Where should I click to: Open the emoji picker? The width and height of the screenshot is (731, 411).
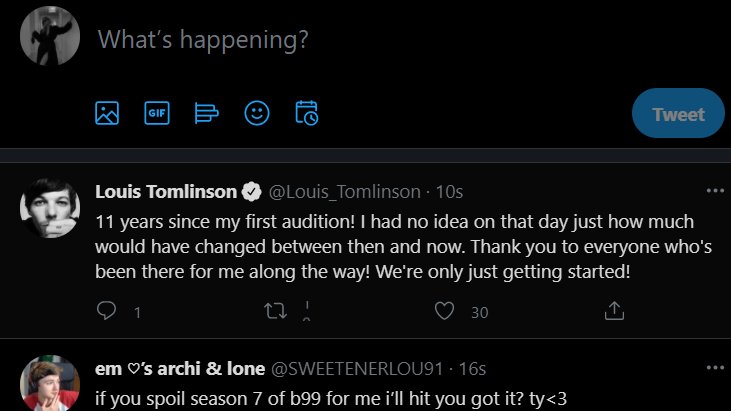[x=257, y=113]
